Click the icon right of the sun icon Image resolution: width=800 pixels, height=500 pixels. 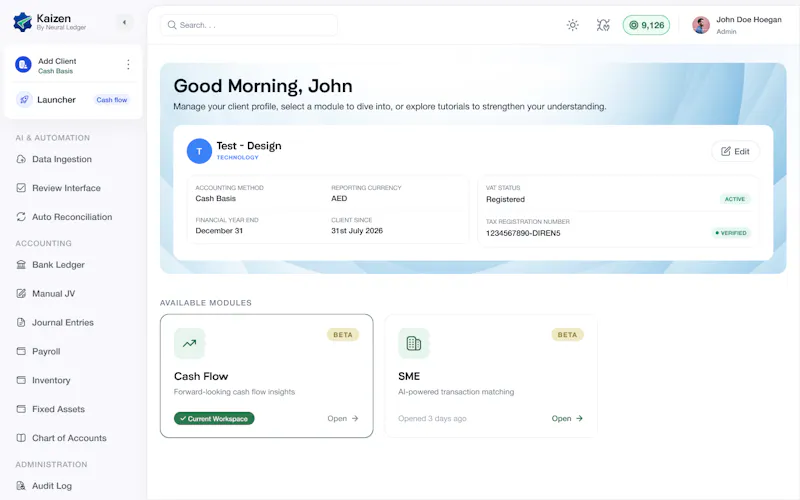(x=603, y=25)
